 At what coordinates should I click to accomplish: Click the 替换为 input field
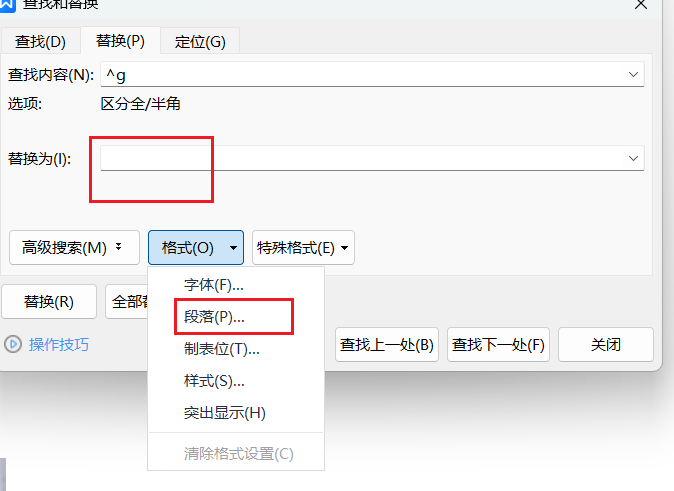coord(360,158)
